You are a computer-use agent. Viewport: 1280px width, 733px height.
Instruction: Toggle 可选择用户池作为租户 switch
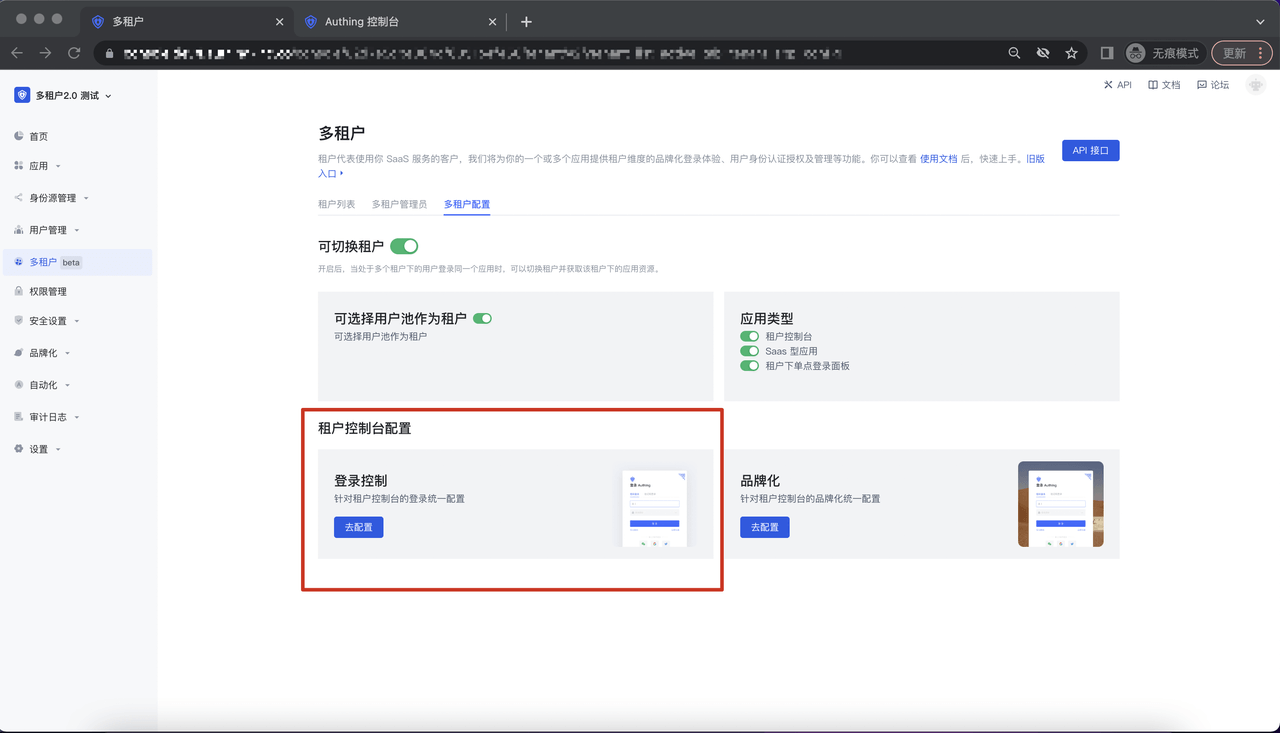tap(482, 319)
